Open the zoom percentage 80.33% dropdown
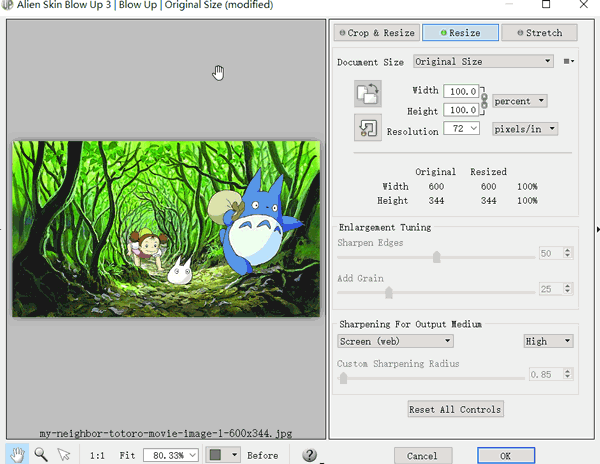Viewport: 600px width, 464px height. (171, 455)
